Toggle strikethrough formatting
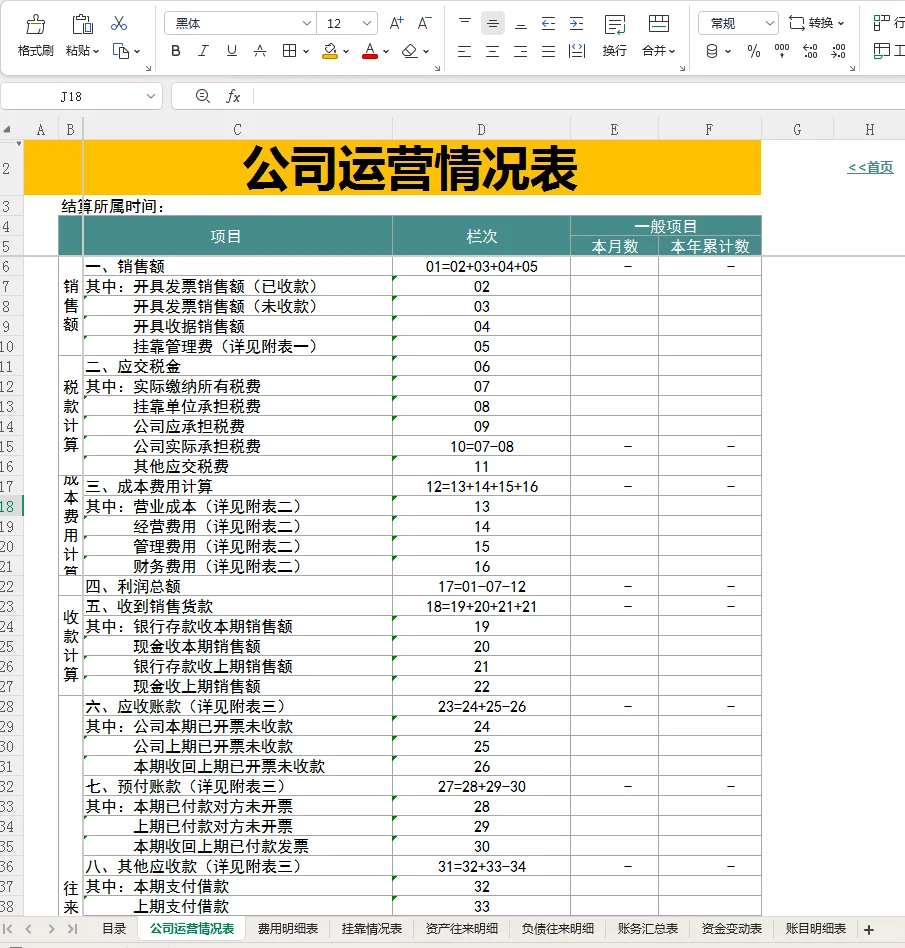The height and width of the screenshot is (948, 905). coord(260,51)
